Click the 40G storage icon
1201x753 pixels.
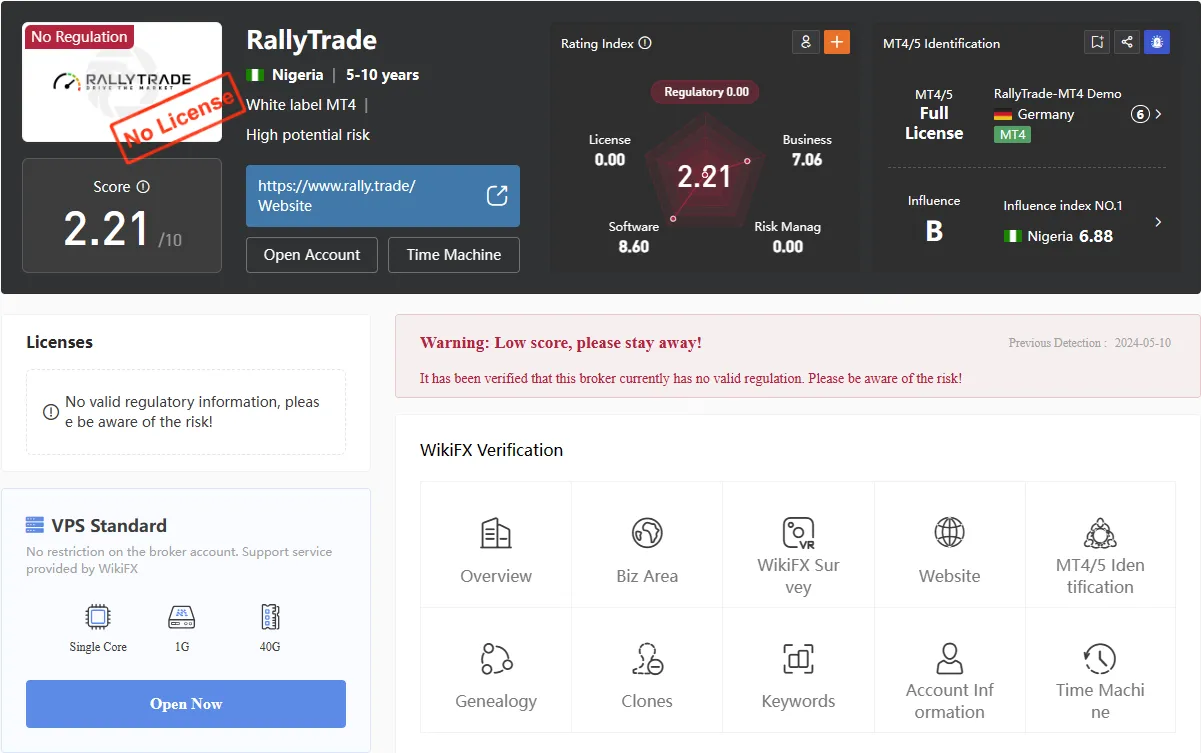tap(269, 616)
